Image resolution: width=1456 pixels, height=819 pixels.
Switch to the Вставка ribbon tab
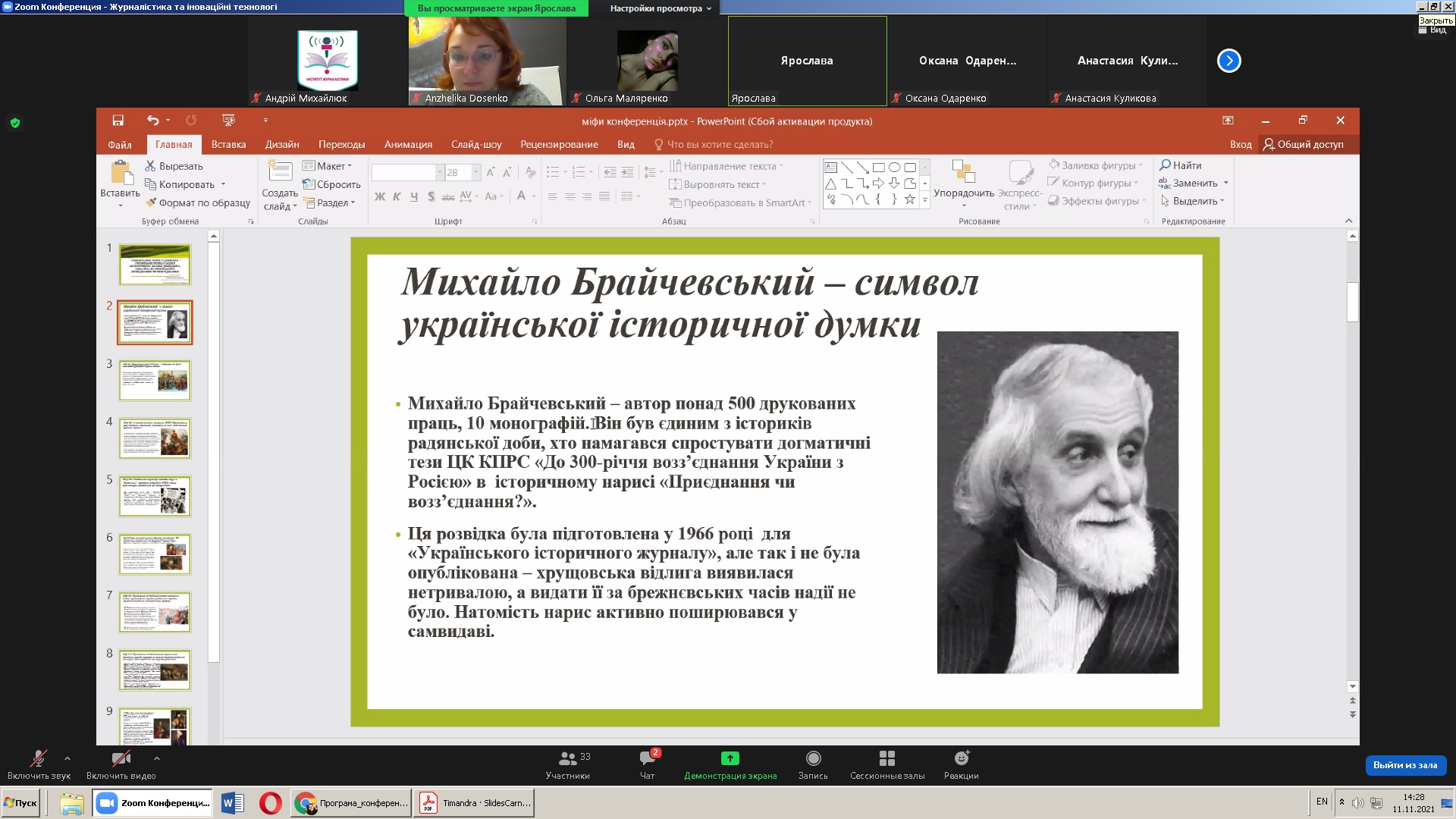coord(228,144)
